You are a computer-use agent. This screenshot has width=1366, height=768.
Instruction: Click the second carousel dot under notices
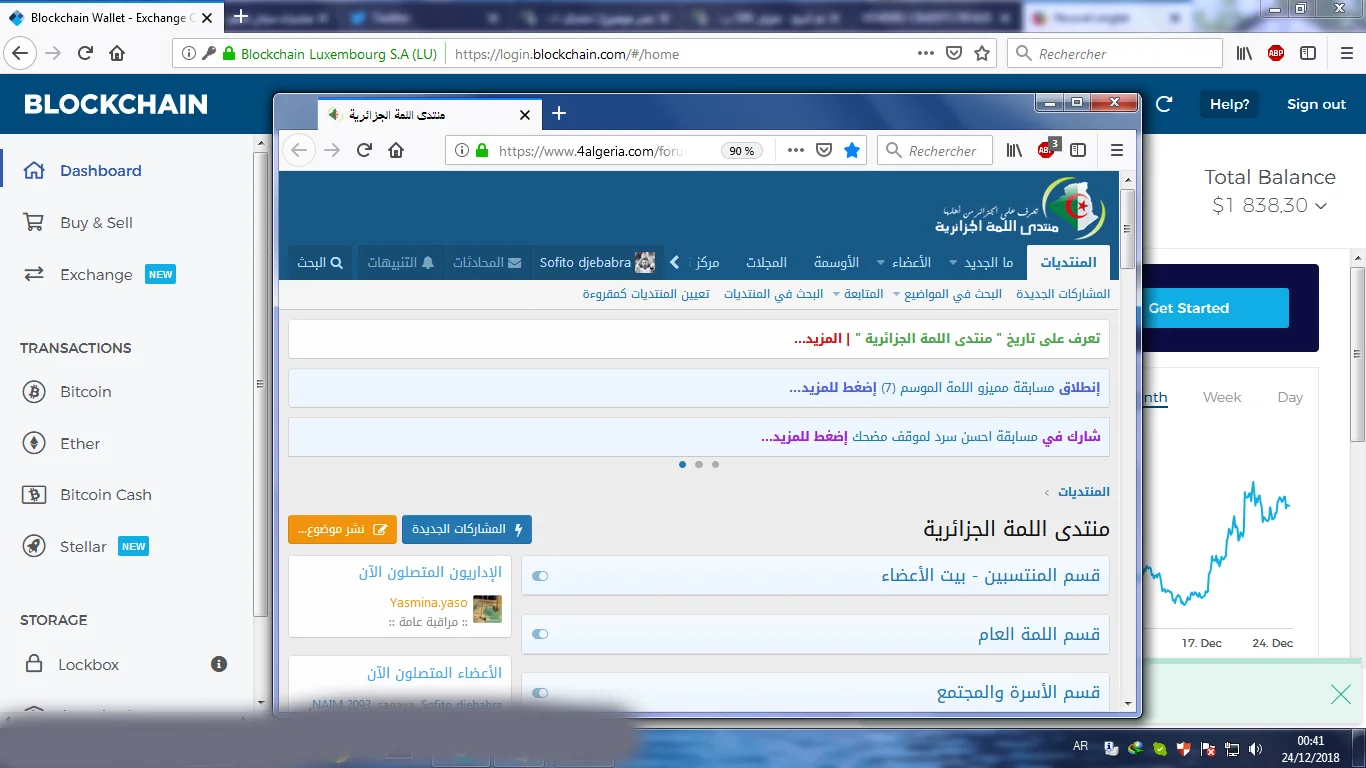pos(699,464)
